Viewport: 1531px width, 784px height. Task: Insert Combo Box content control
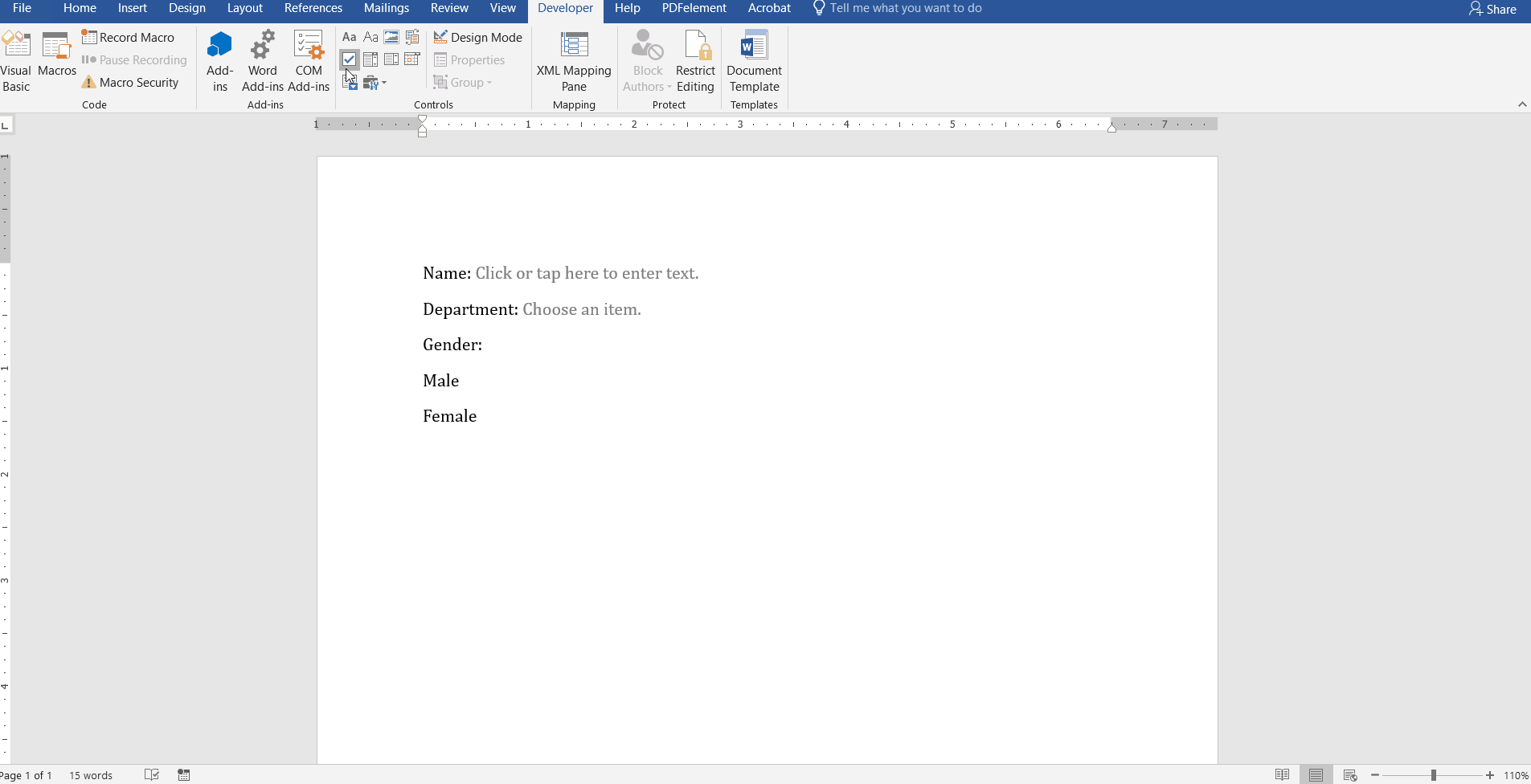coord(370,59)
